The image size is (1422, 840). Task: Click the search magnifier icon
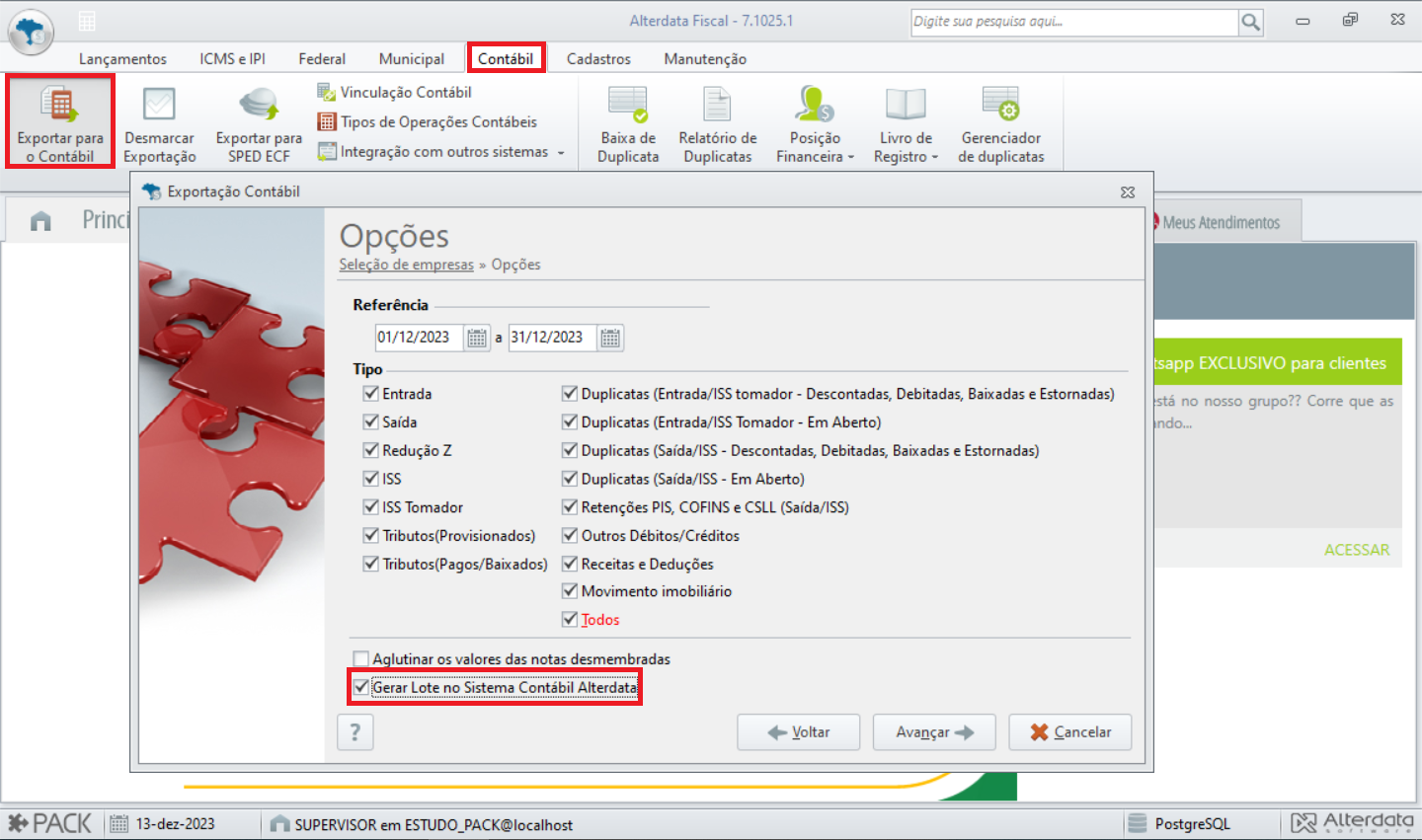point(1250,22)
